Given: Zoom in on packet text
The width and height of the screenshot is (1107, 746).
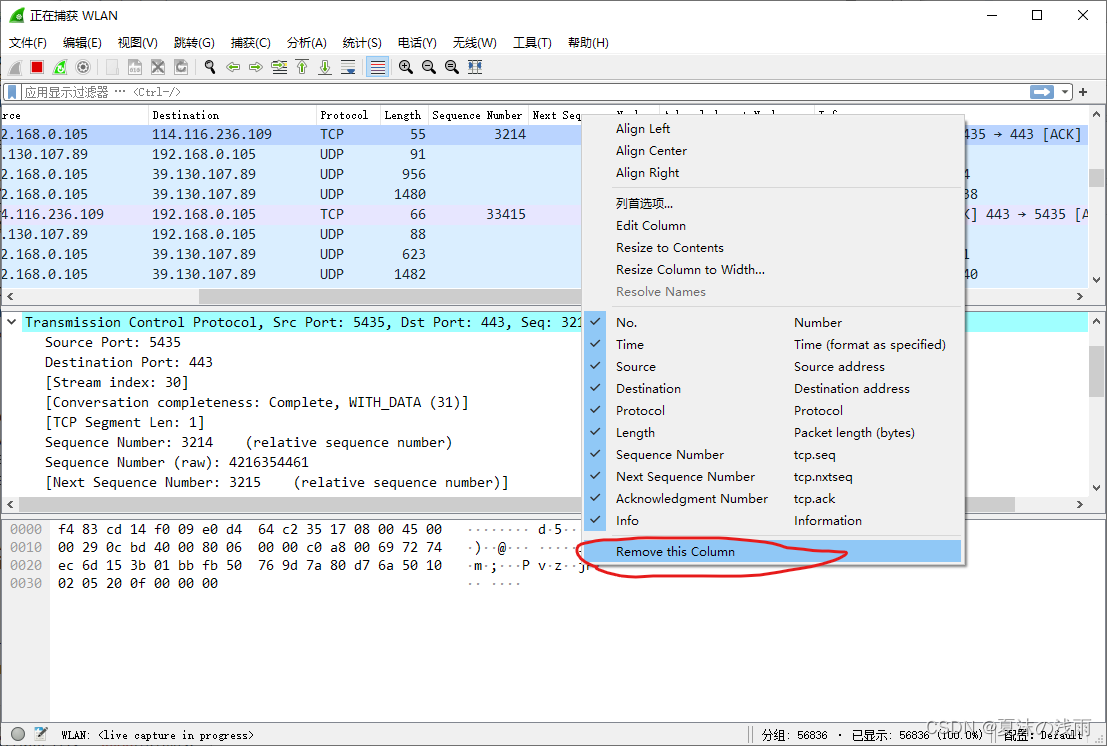Looking at the screenshot, I should click(x=405, y=67).
